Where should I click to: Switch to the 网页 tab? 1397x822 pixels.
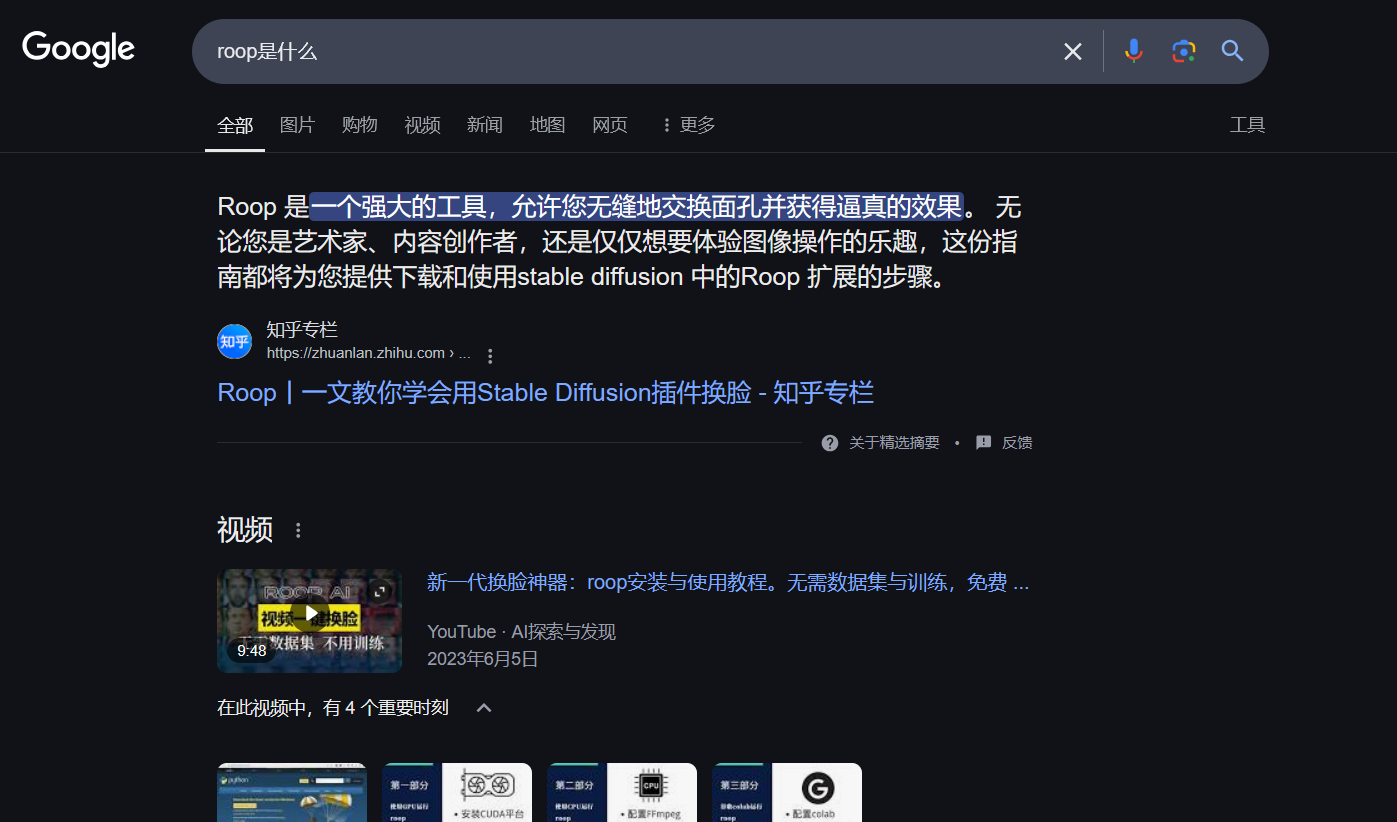[609, 125]
